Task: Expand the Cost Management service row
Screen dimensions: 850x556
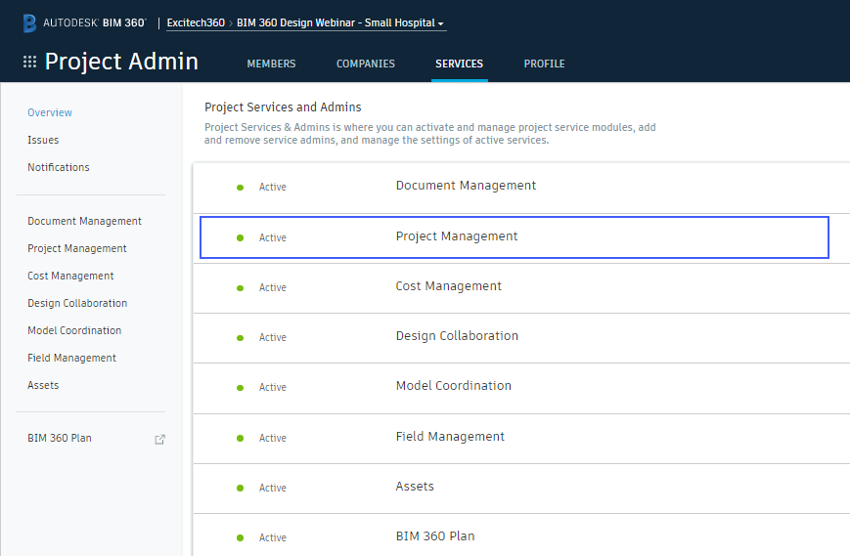Action: tap(521, 288)
